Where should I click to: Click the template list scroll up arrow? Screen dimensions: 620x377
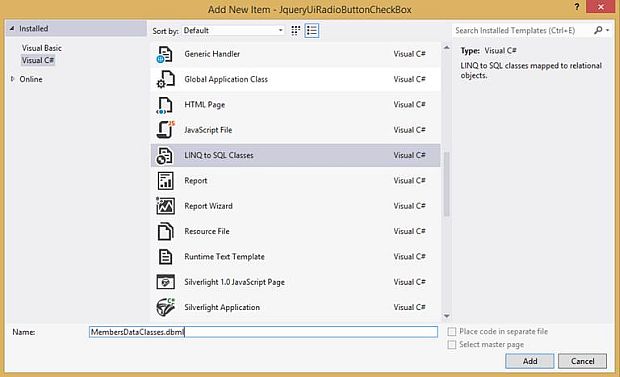pos(446,47)
